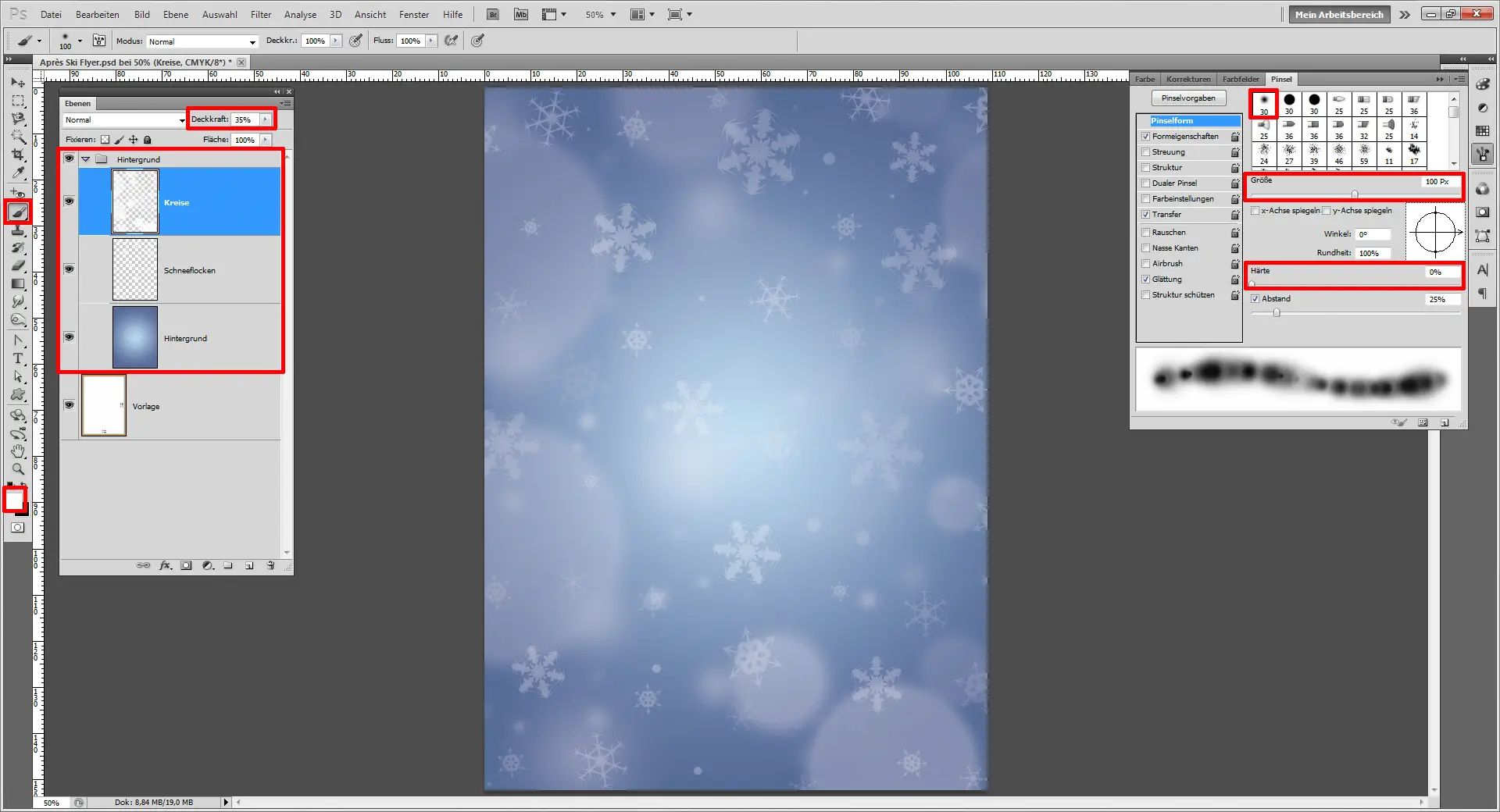
Task: Click the Mein Arbeitsbereich button
Action: (x=1338, y=14)
